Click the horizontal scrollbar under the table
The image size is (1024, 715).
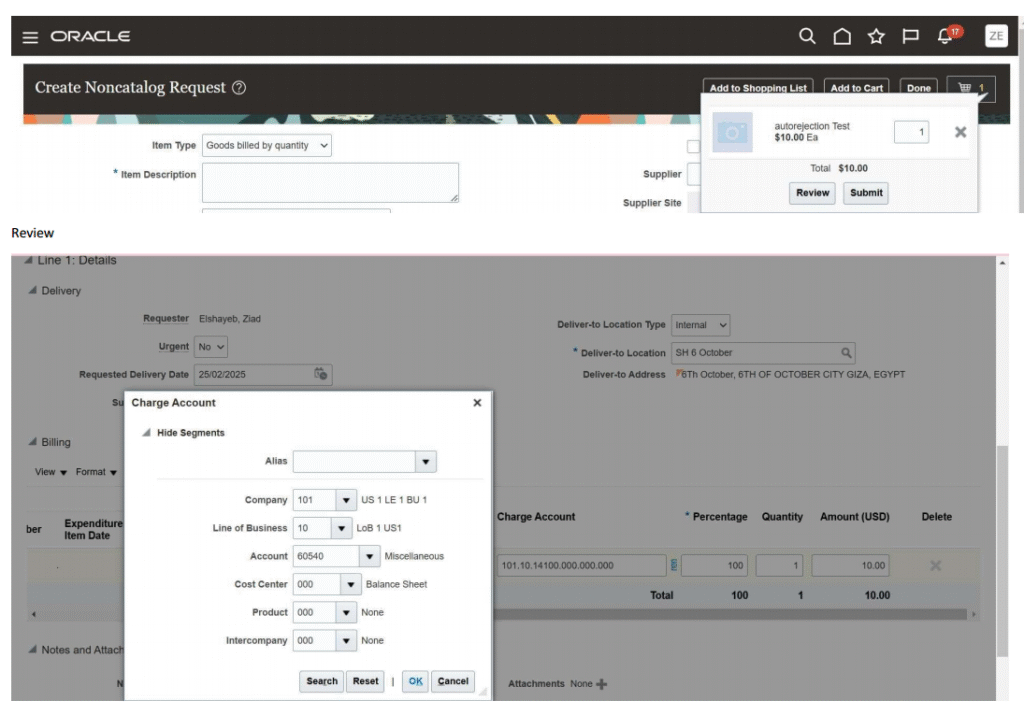coord(730,614)
